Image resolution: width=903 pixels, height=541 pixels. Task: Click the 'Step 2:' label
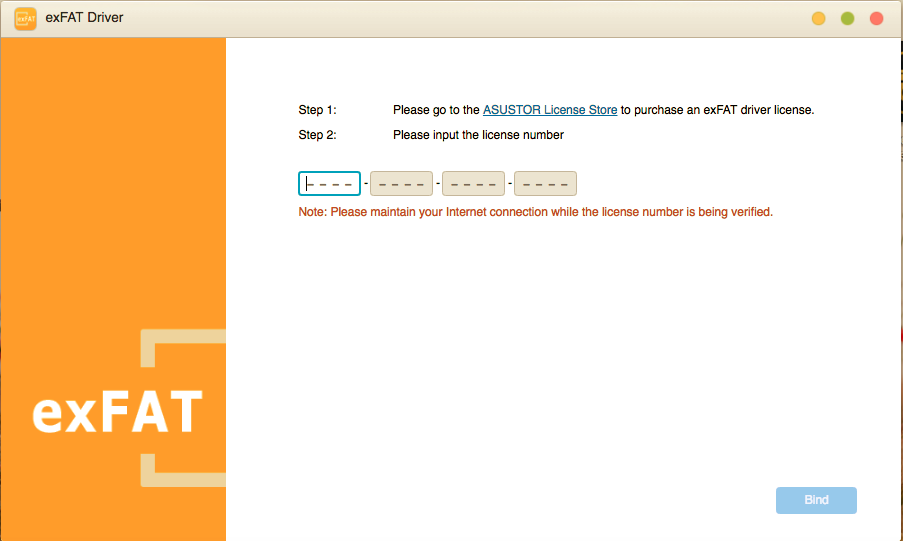coord(317,135)
